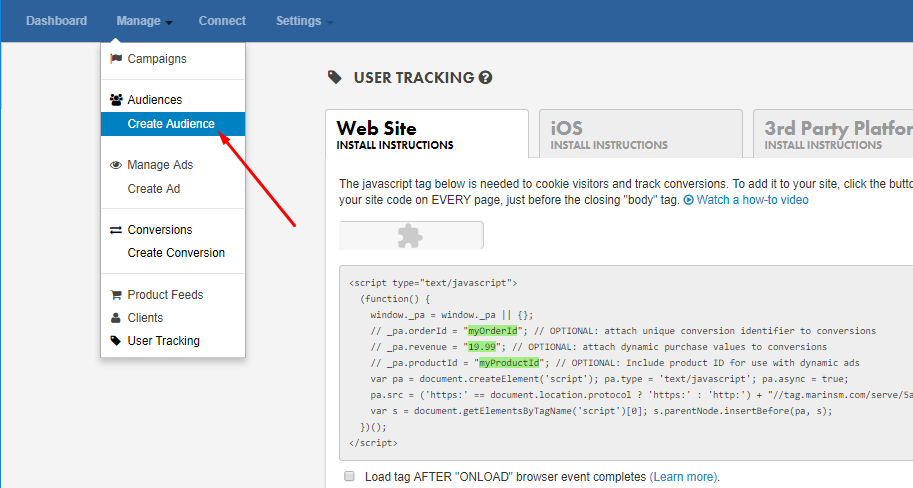Click the Conversions arrows icon
The height and width of the screenshot is (488, 913).
point(116,229)
